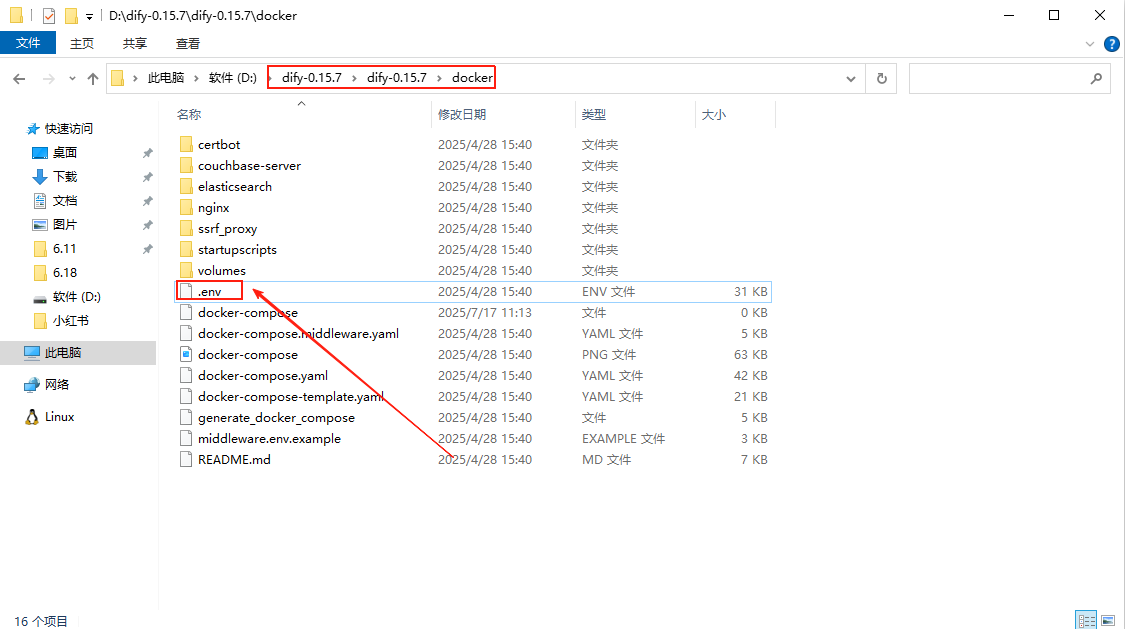Click the Linux penguin icon in sidebar

(33, 417)
